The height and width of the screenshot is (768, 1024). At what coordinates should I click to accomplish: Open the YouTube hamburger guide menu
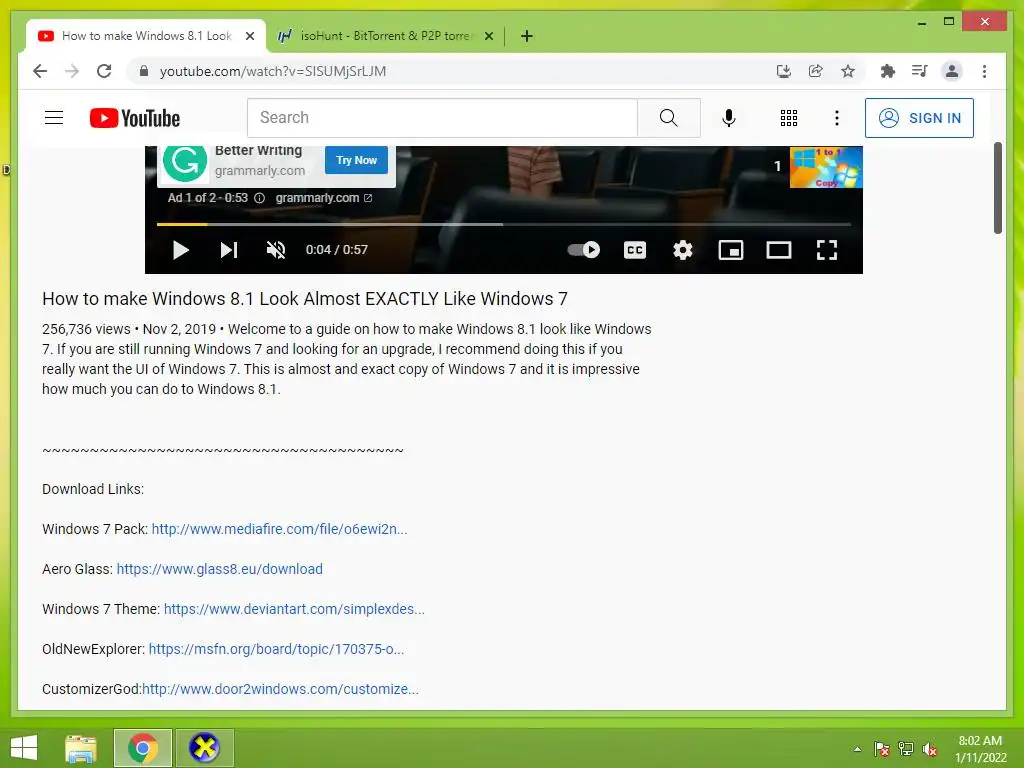click(x=54, y=118)
